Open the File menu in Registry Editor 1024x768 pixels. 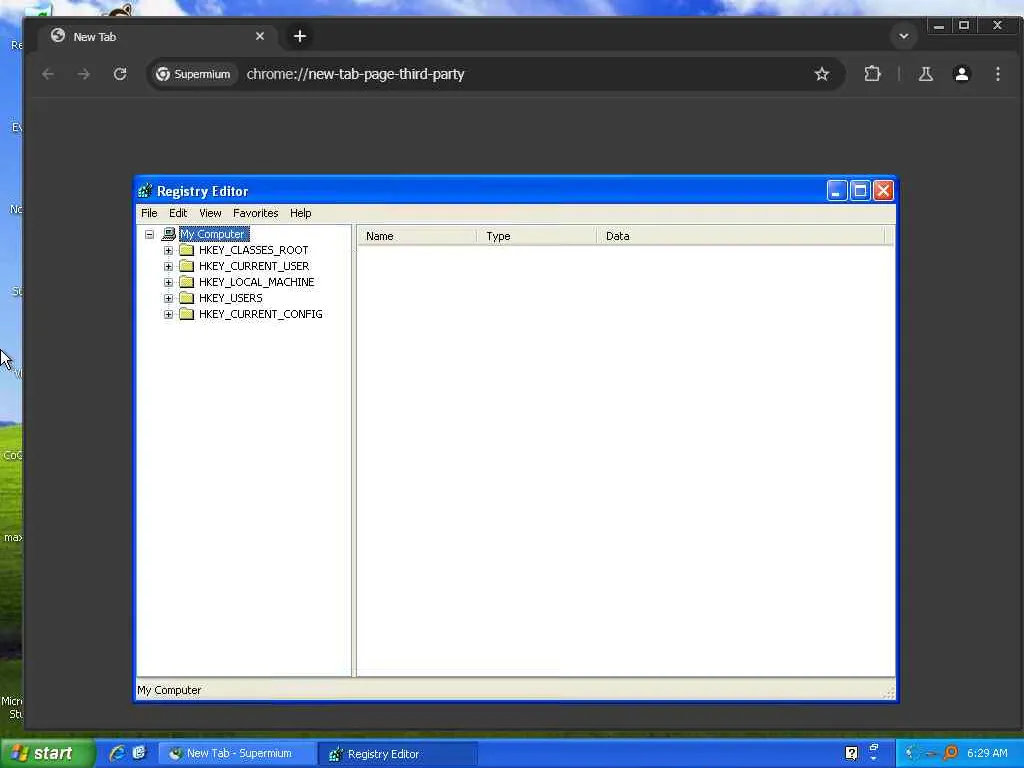[x=149, y=213]
